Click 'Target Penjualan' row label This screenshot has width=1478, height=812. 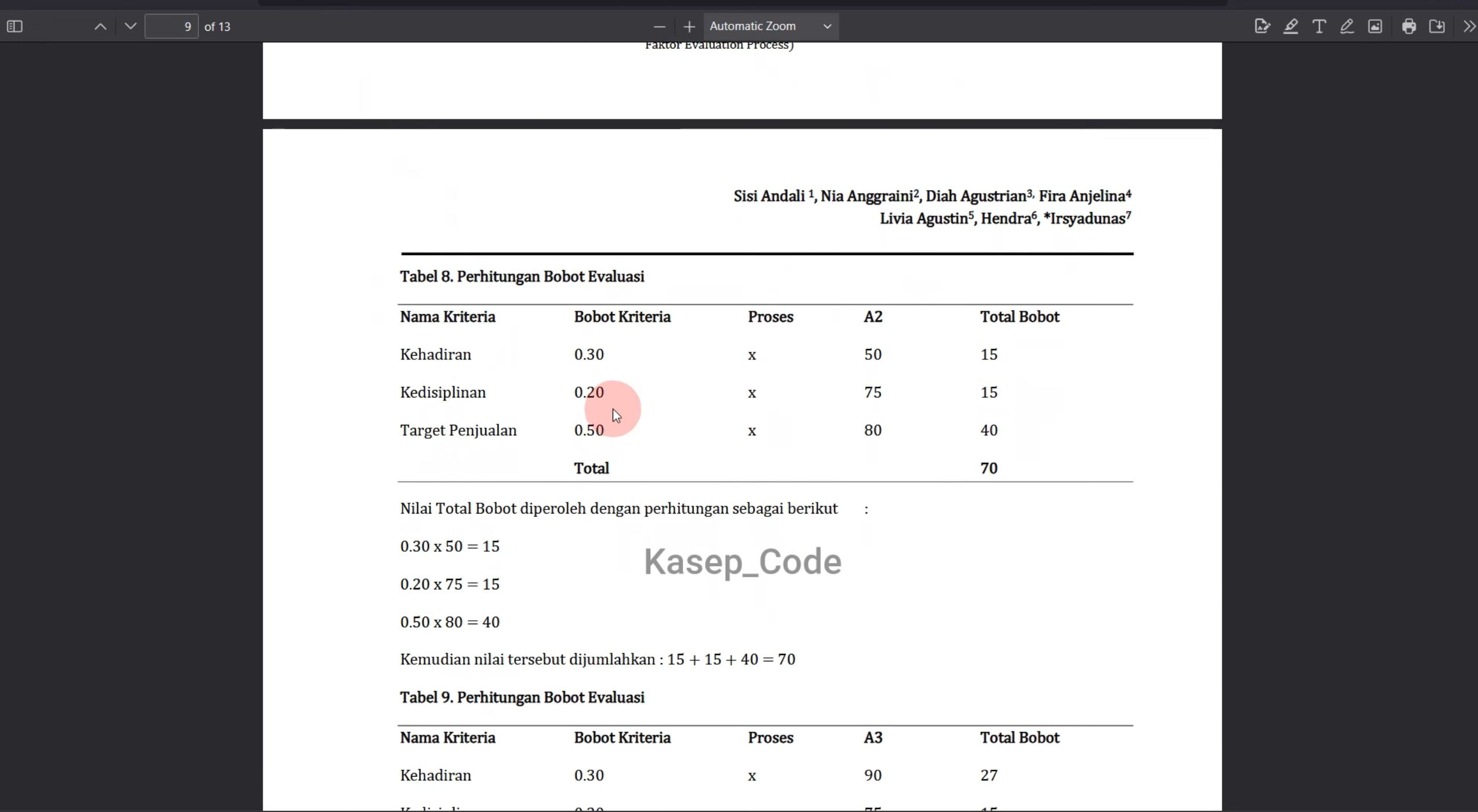click(458, 431)
